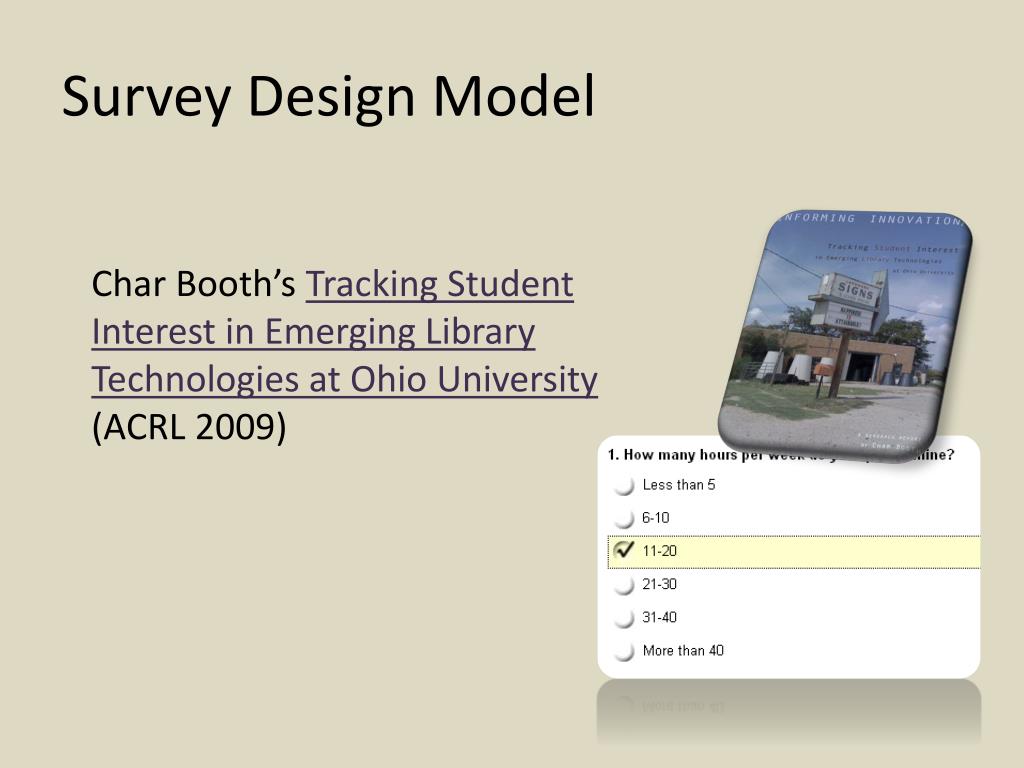Toggle the checked '11-20' option
Image resolution: width=1024 pixels, height=768 pixels.
624,551
